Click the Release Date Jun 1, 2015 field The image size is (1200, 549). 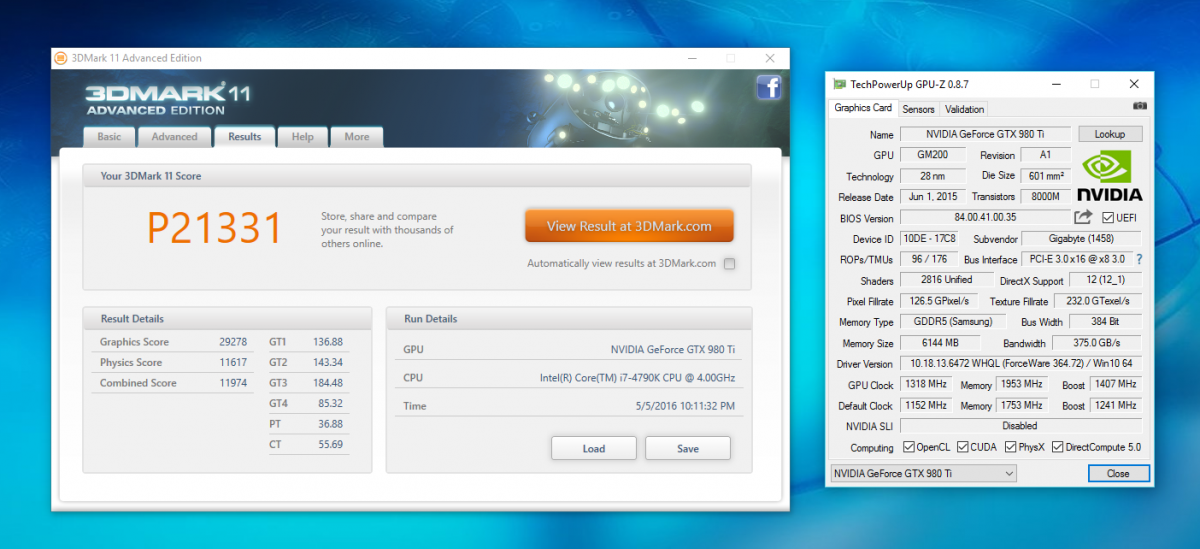pos(932,197)
